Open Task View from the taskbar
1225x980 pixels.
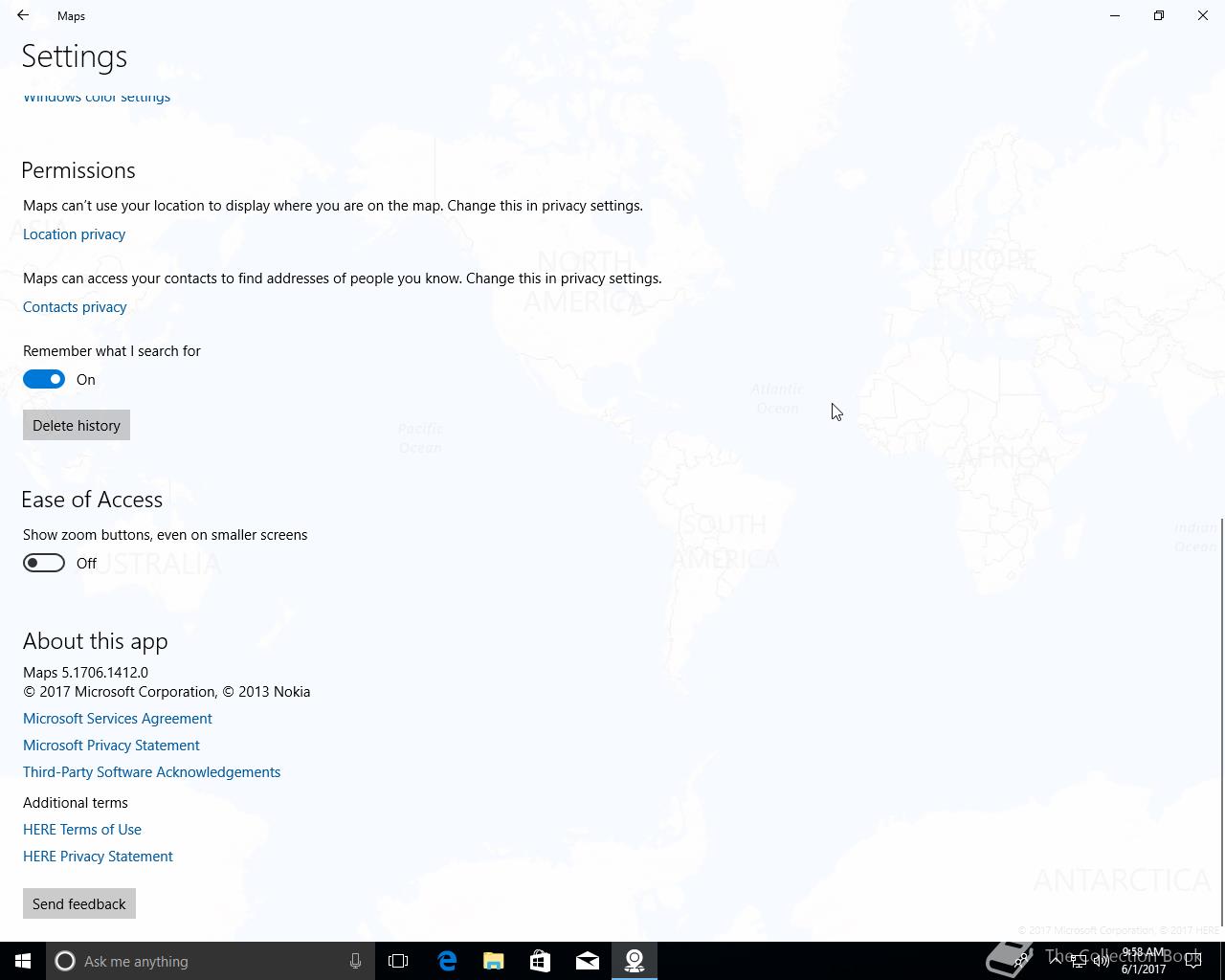point(398,961)
